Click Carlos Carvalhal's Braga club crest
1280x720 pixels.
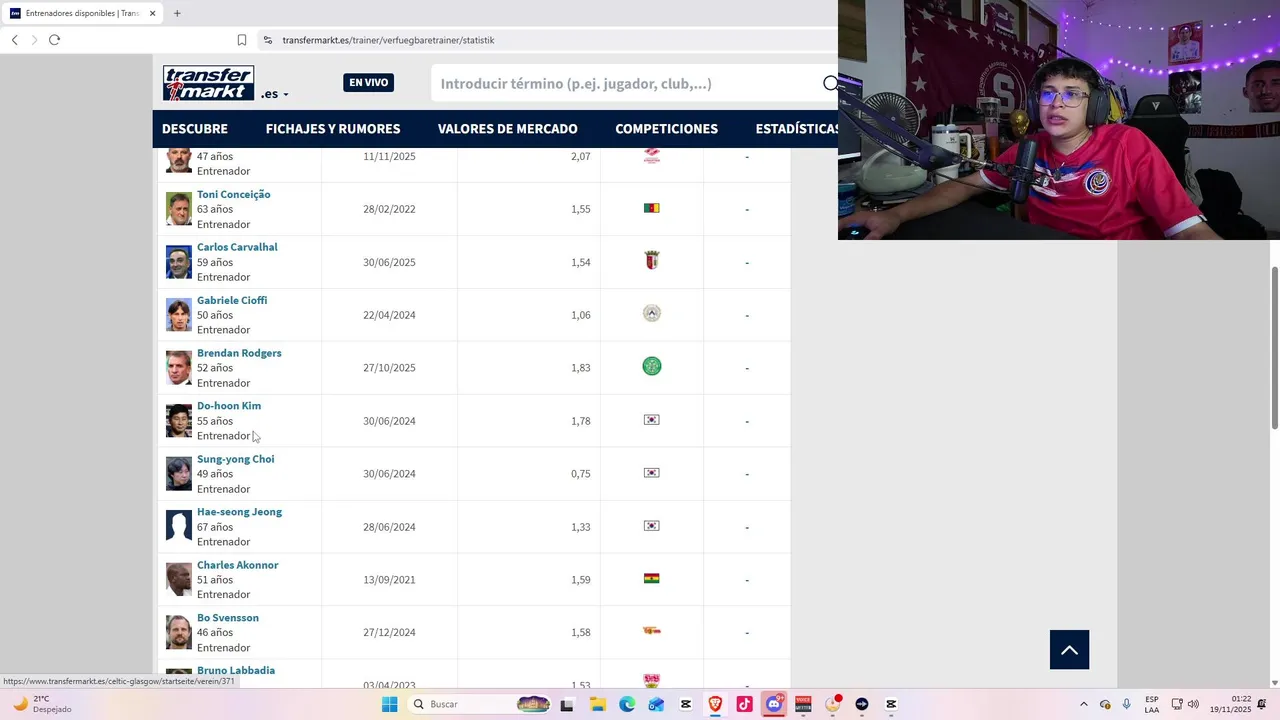(x=652, y=261)
